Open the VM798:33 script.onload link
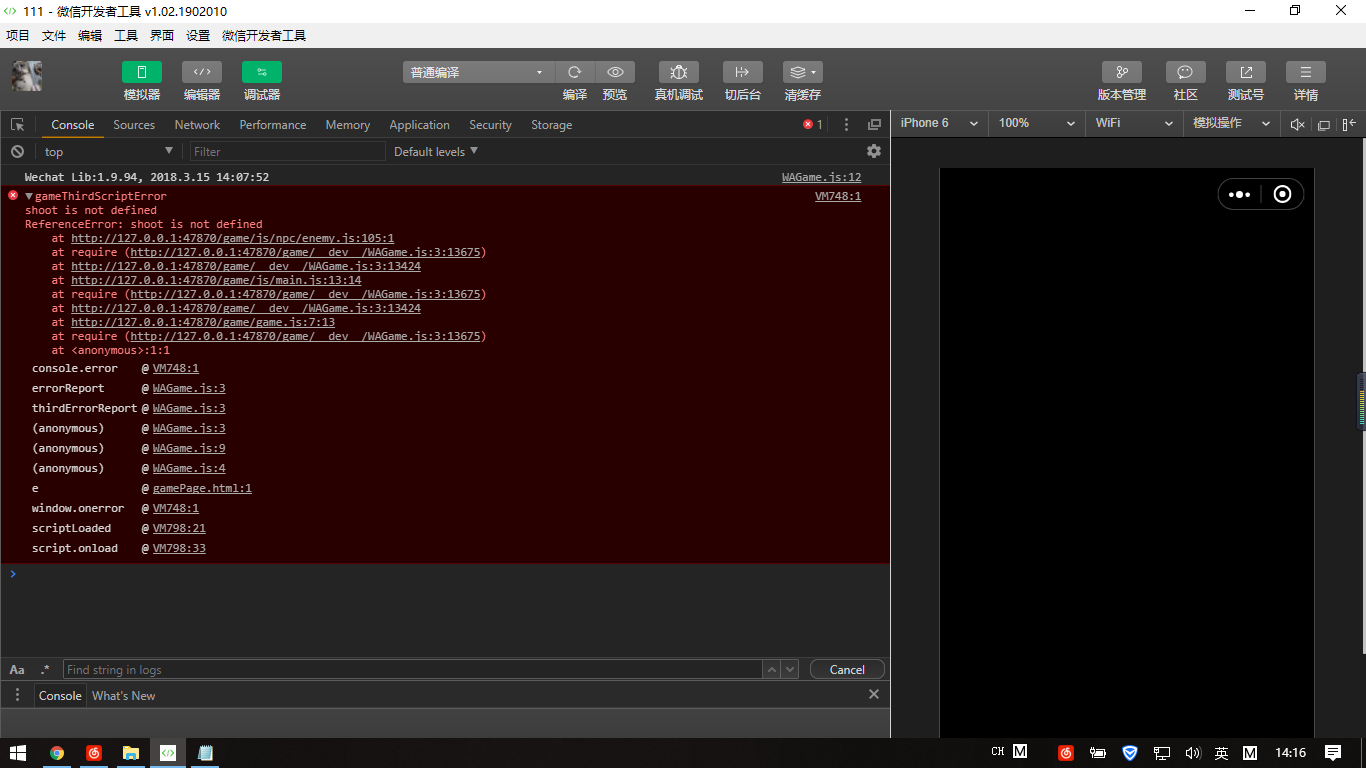Viewport: 1366px width, 768px height. point(179,548)
